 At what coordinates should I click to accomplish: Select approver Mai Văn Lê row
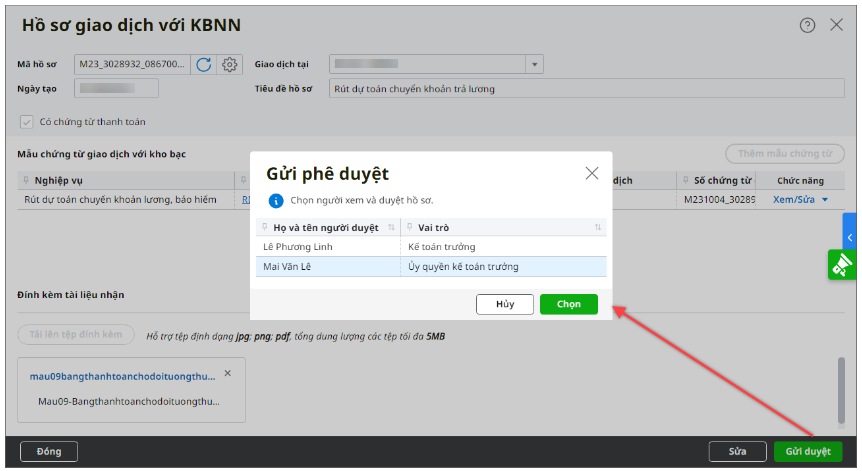[x=431, y=267]
